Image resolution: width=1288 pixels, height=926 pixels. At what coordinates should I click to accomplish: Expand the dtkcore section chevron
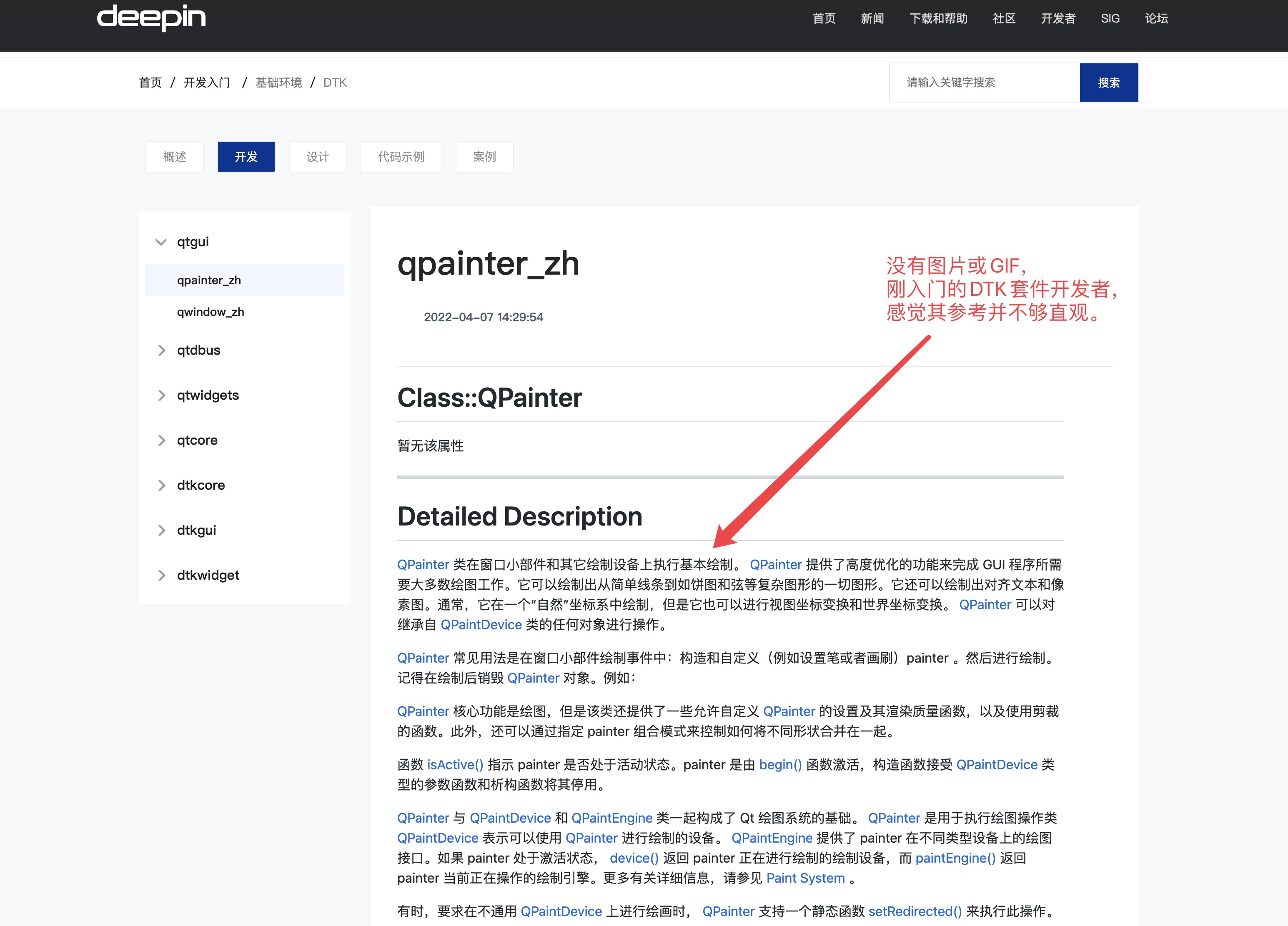point(161,486)
